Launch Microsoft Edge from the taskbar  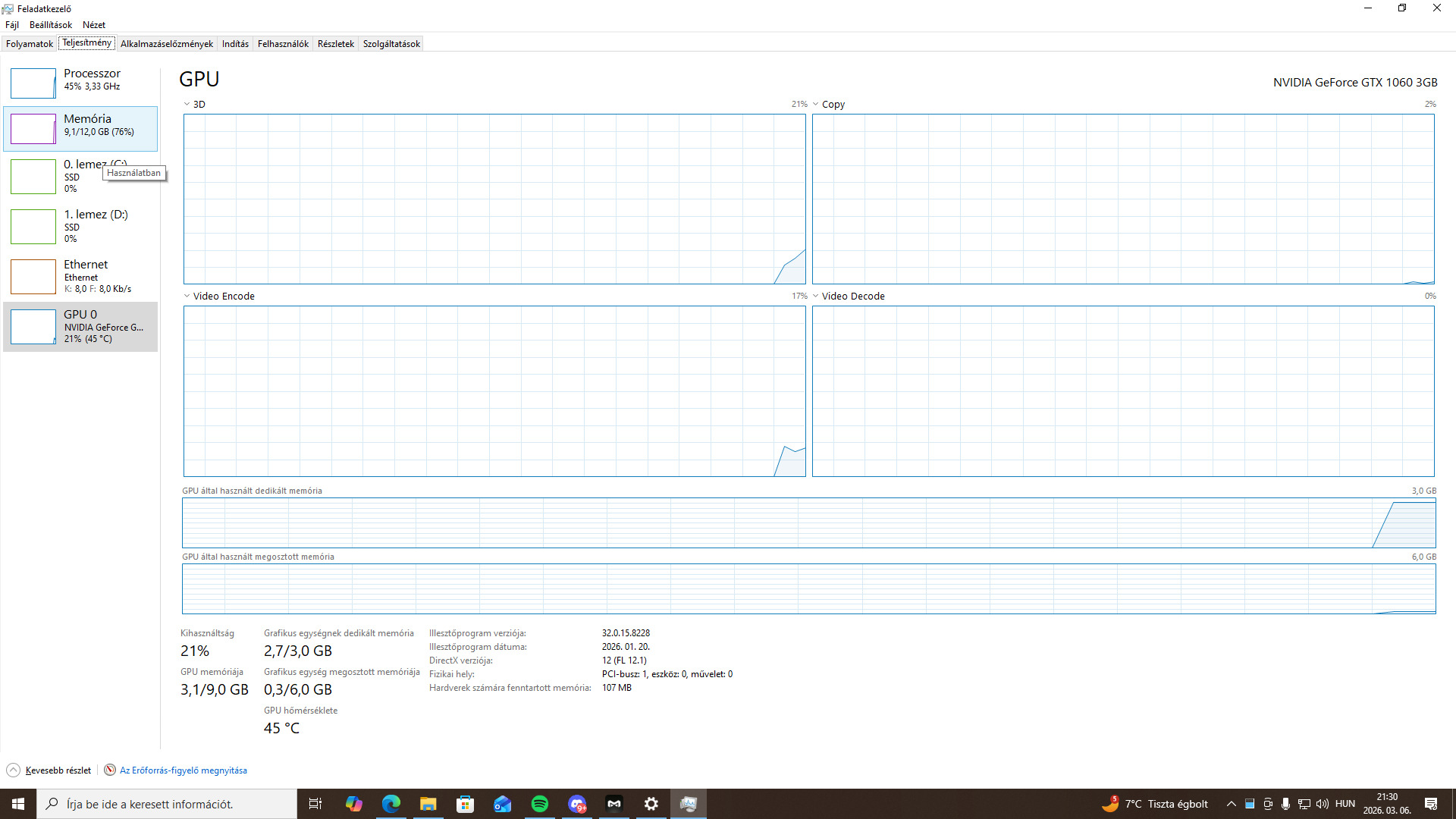click(391, 804)
